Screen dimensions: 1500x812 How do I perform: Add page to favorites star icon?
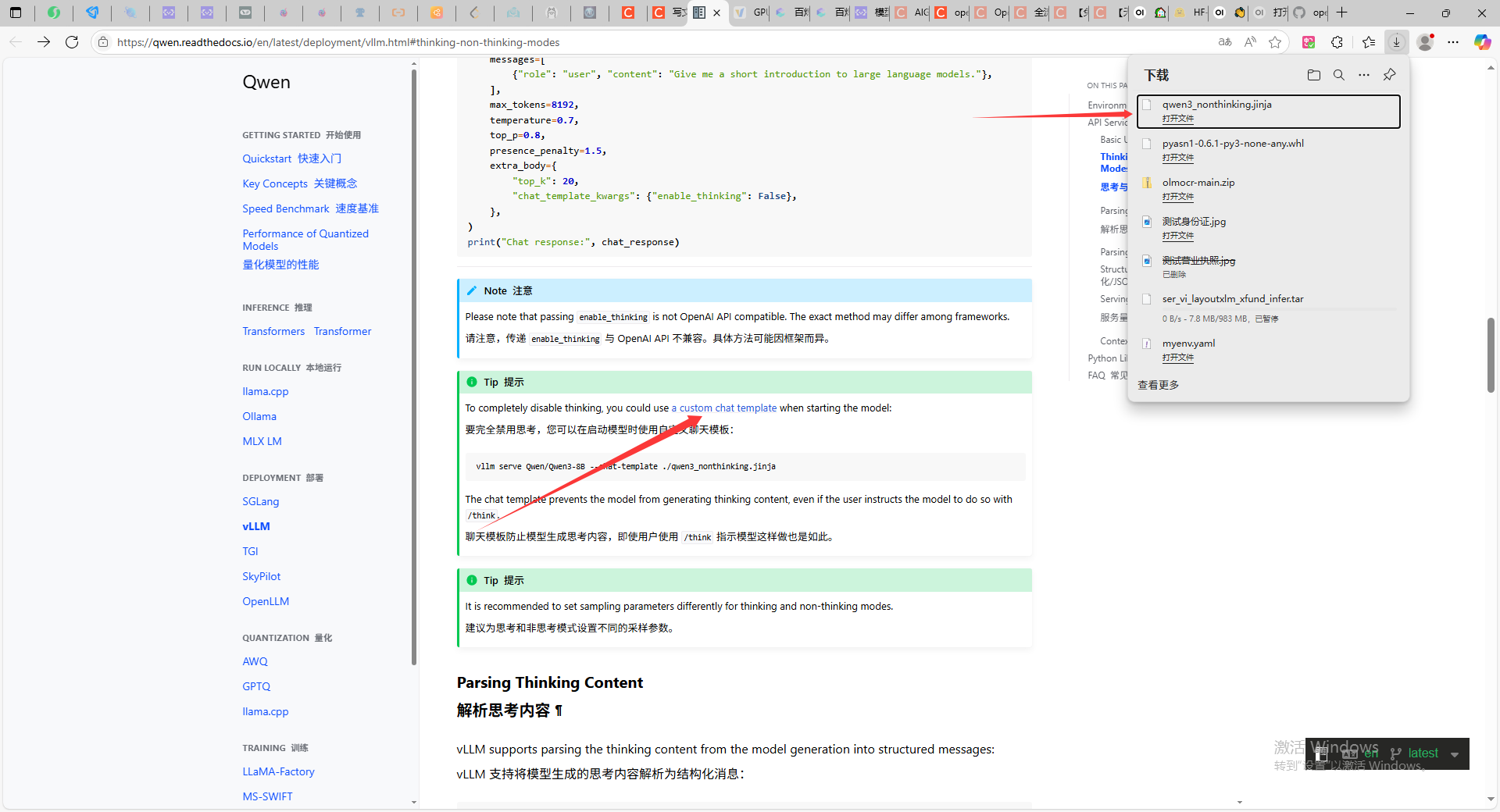(1275, 42)
